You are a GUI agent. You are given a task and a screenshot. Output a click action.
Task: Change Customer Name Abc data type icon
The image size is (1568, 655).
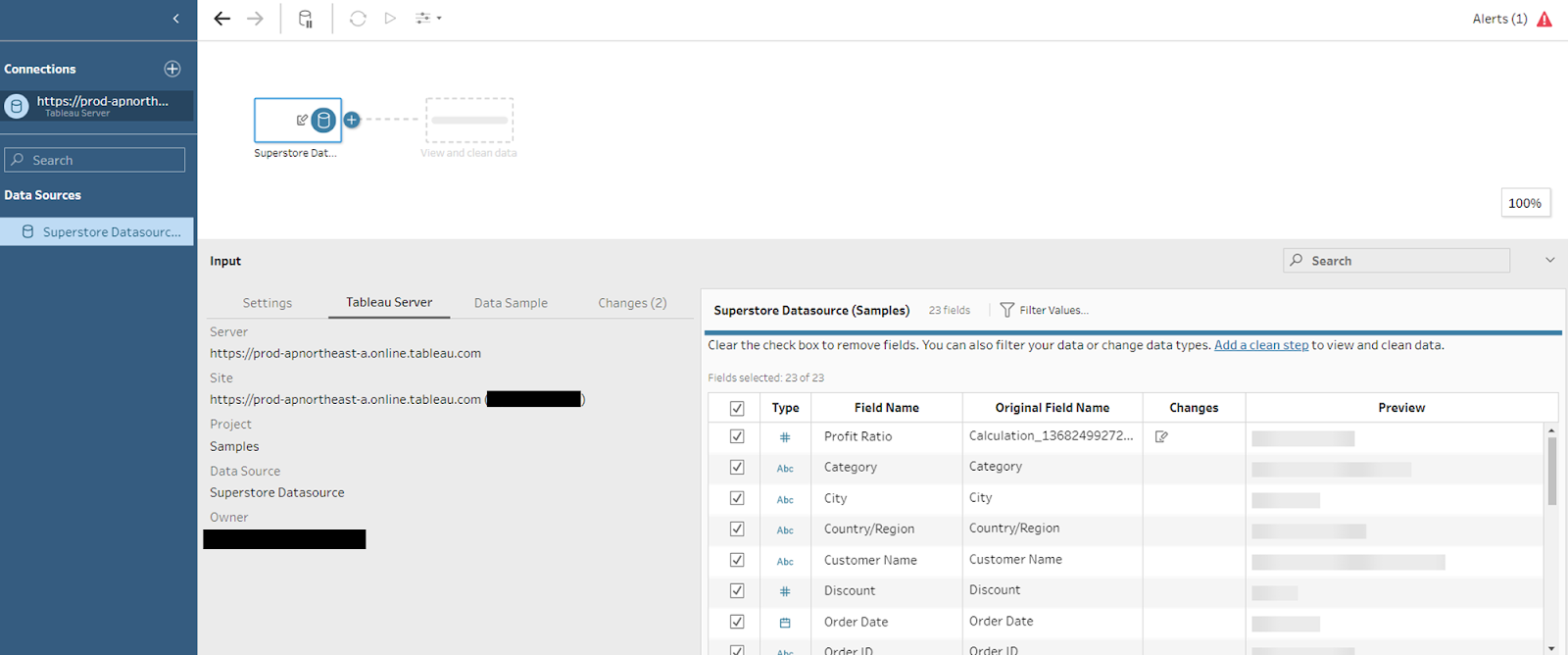point(785,562)
